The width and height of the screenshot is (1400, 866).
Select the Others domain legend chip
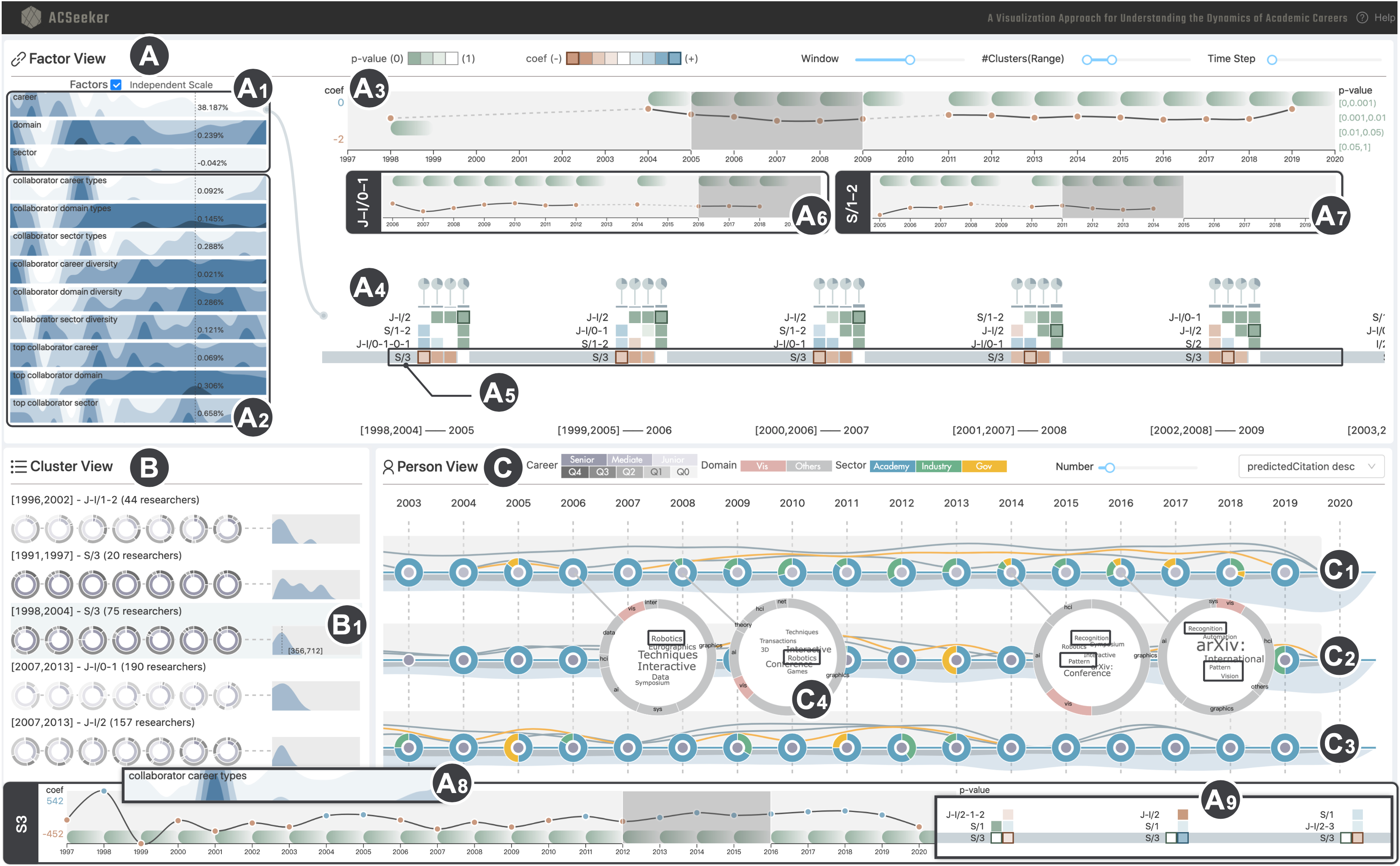click(x=808, y=466)
